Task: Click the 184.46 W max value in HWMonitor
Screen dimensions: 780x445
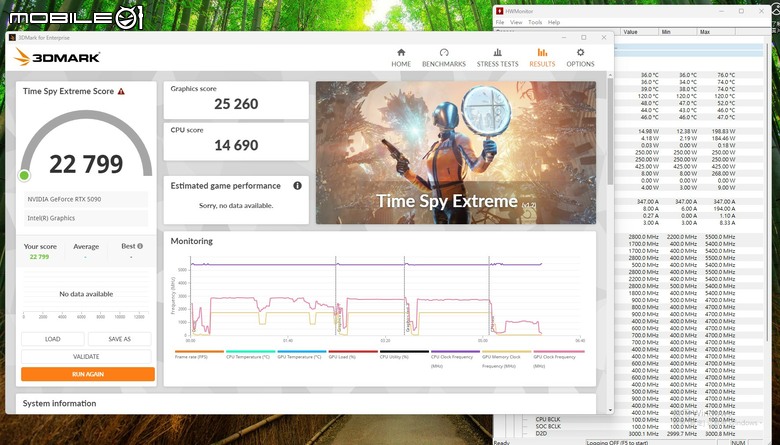Action: [724, 138]
